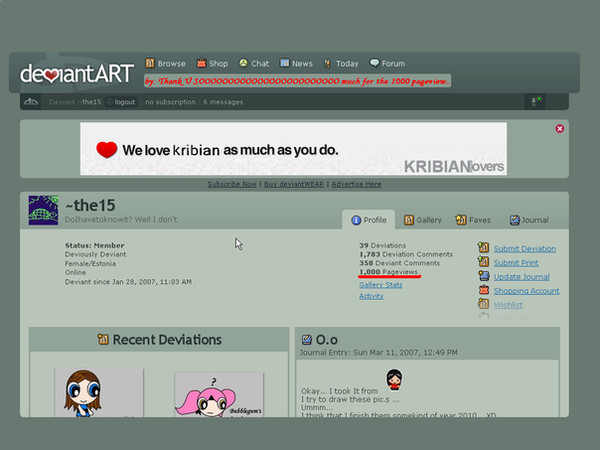Click the Wishlist icon
This screenshot has height=450, width=600.
point(483,304)
